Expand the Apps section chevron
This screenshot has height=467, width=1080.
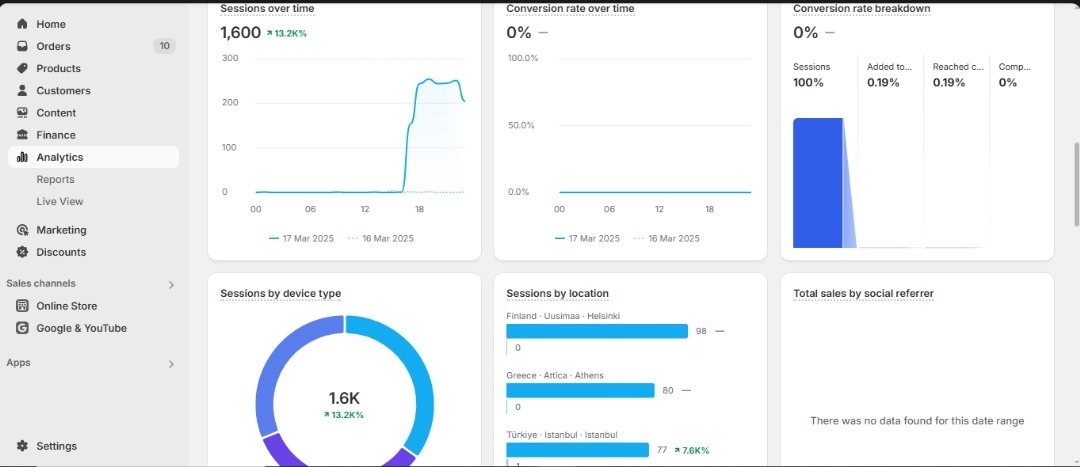171,364
